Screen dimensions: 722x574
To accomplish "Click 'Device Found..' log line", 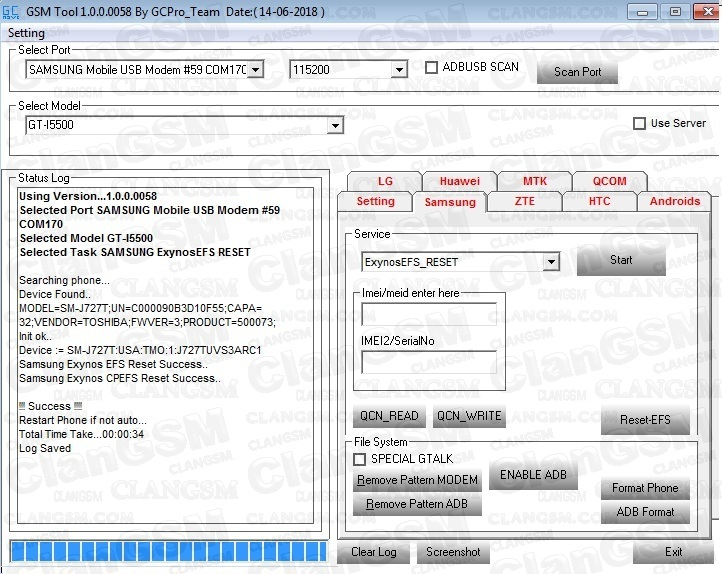I will click(55, 294).
